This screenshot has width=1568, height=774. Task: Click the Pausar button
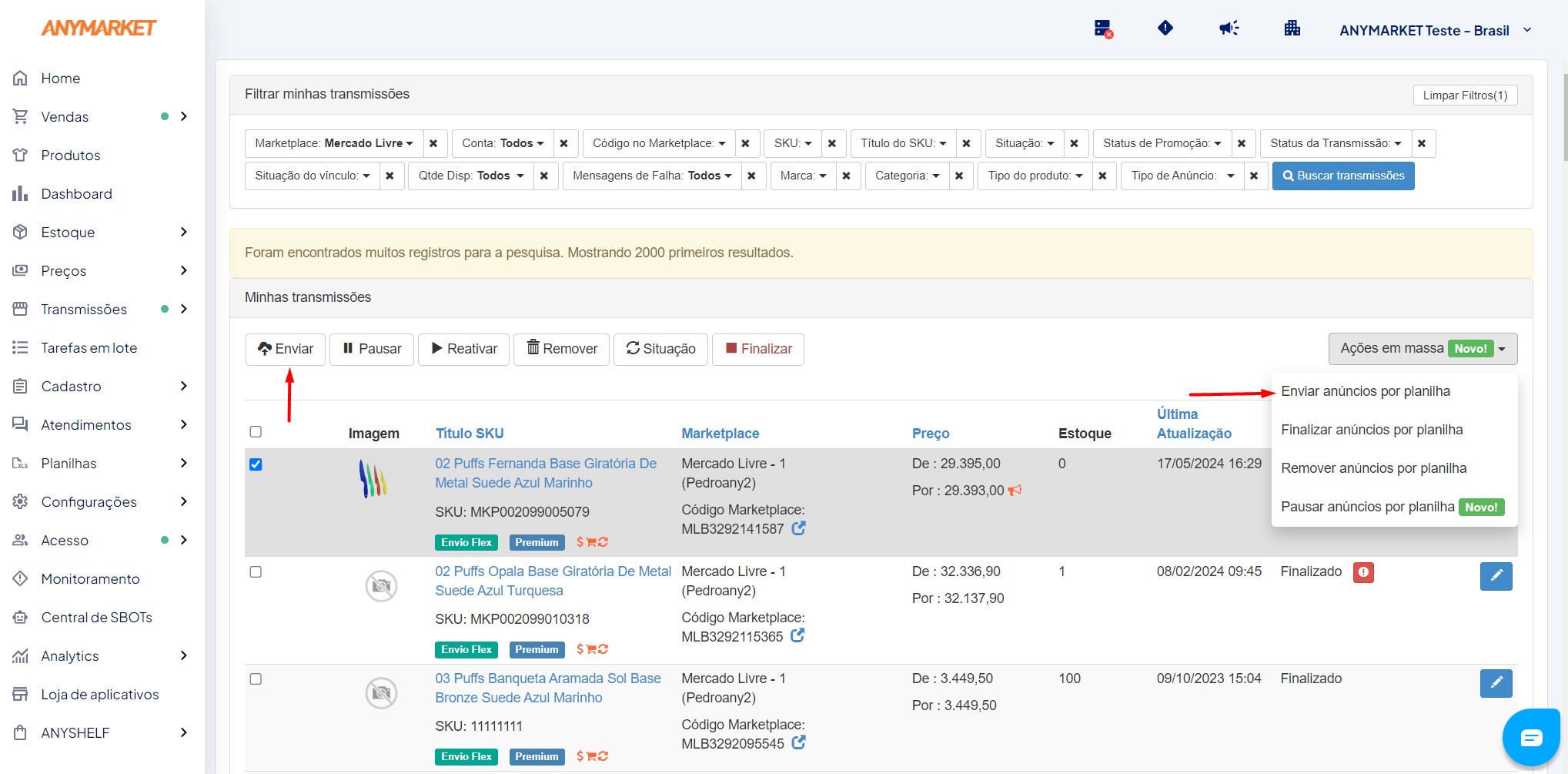(372, 349)
